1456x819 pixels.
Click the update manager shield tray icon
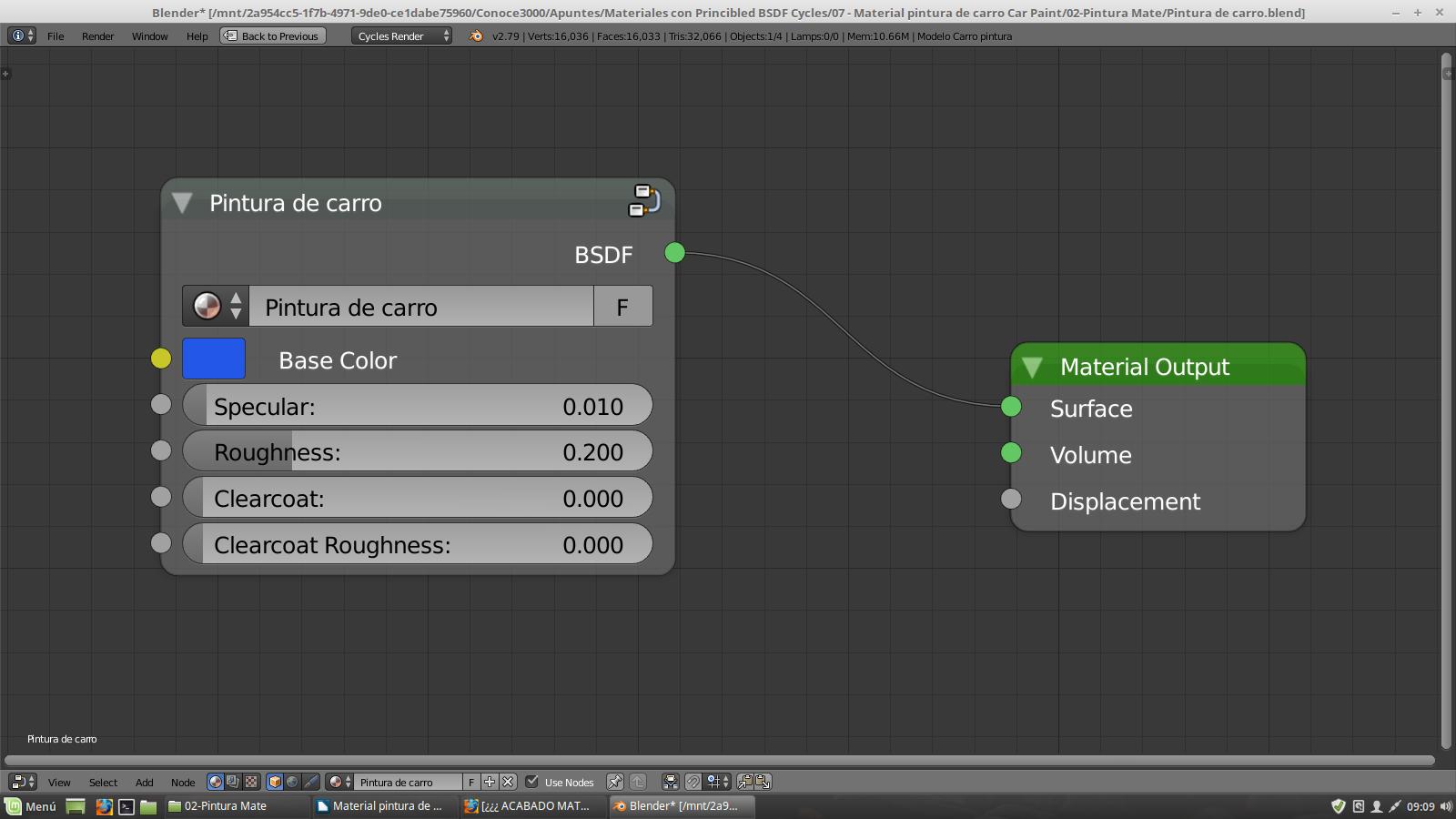point(1339,806)
